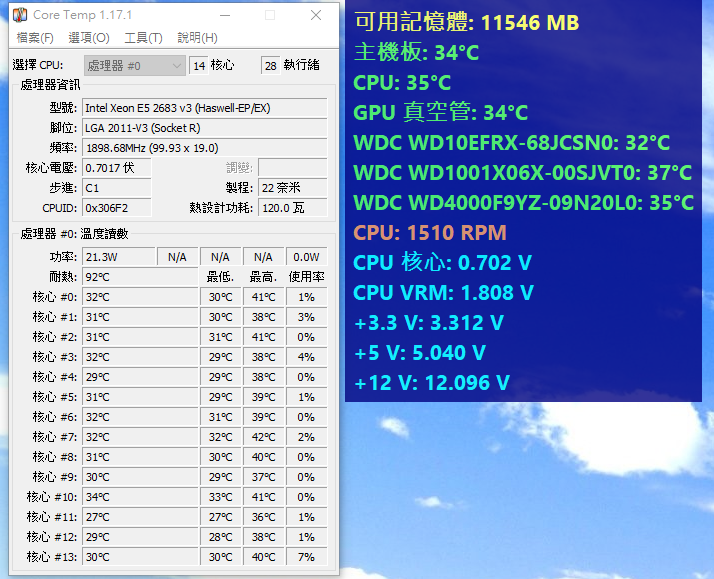The image size is (714, 579).
Task: Click the CPU 核心 0.702 V line
Action: click(x=443, y=263)
